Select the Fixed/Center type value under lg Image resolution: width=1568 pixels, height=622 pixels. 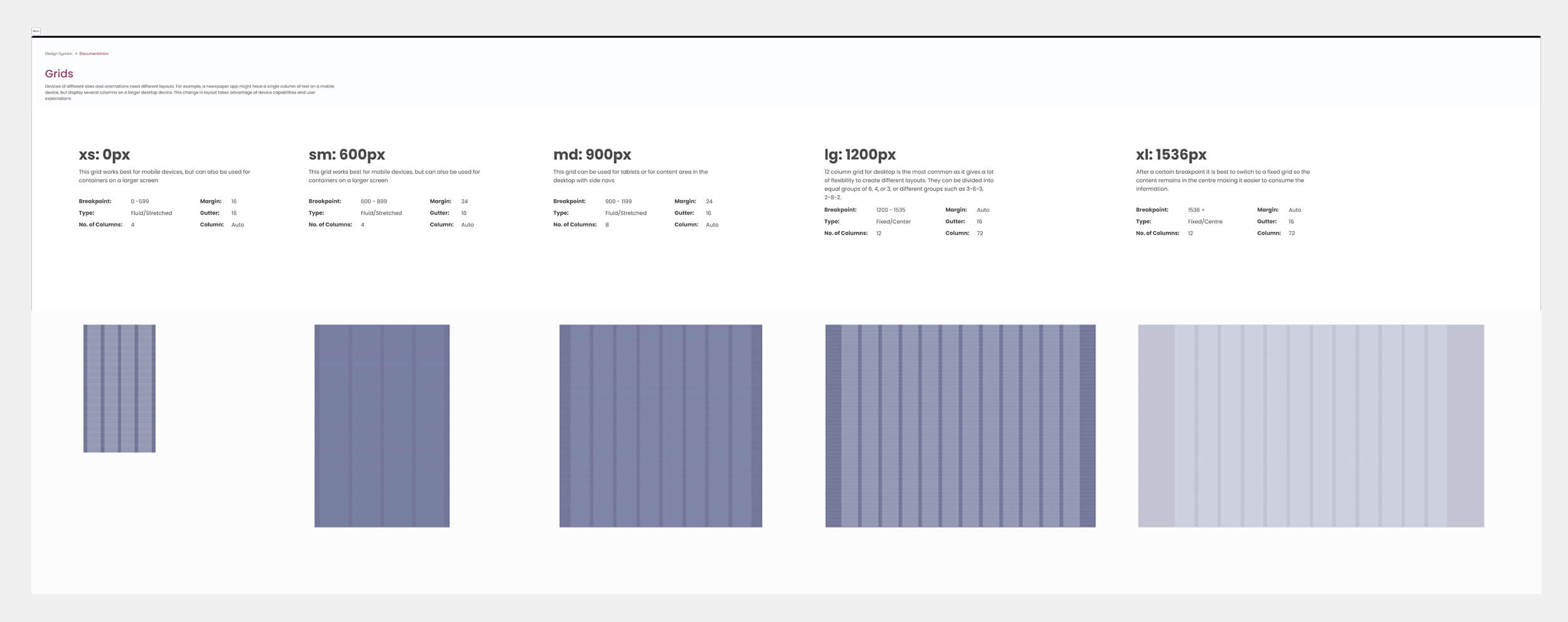(893, 221)
